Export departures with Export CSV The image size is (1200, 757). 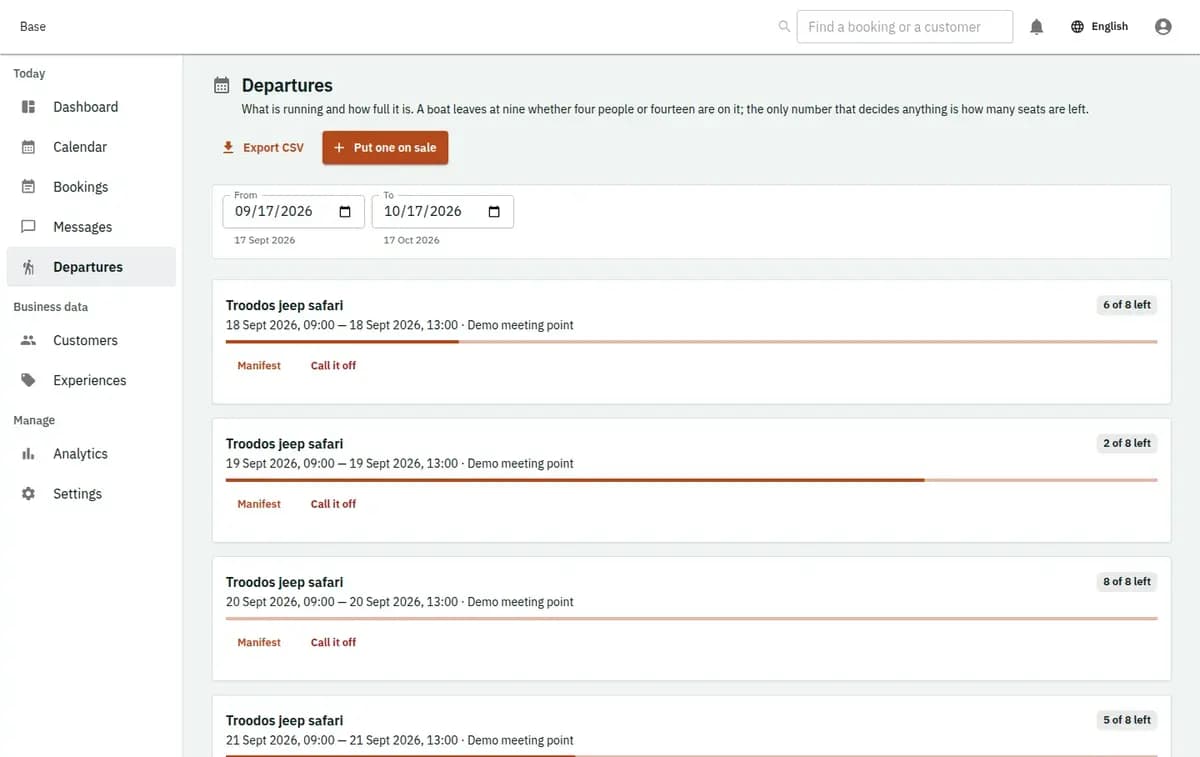coord(263,148)
